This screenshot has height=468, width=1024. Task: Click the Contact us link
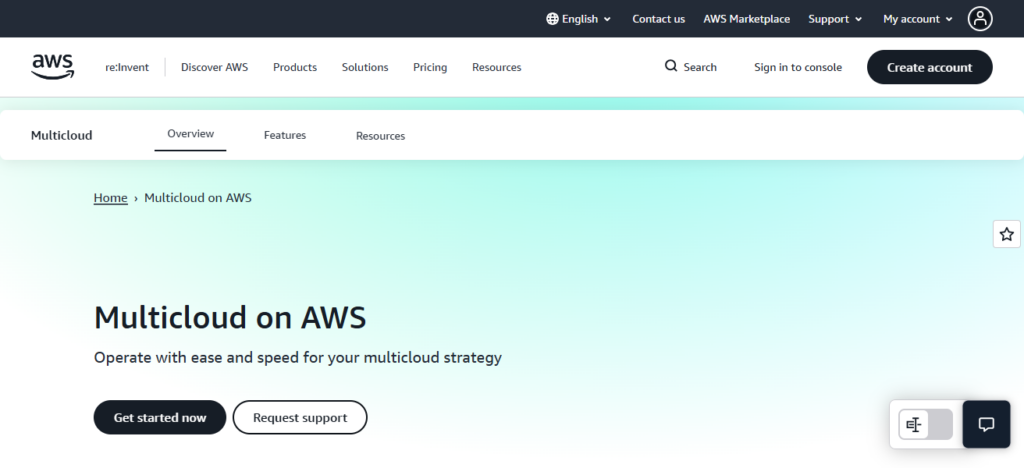click(x=658, y=19)
